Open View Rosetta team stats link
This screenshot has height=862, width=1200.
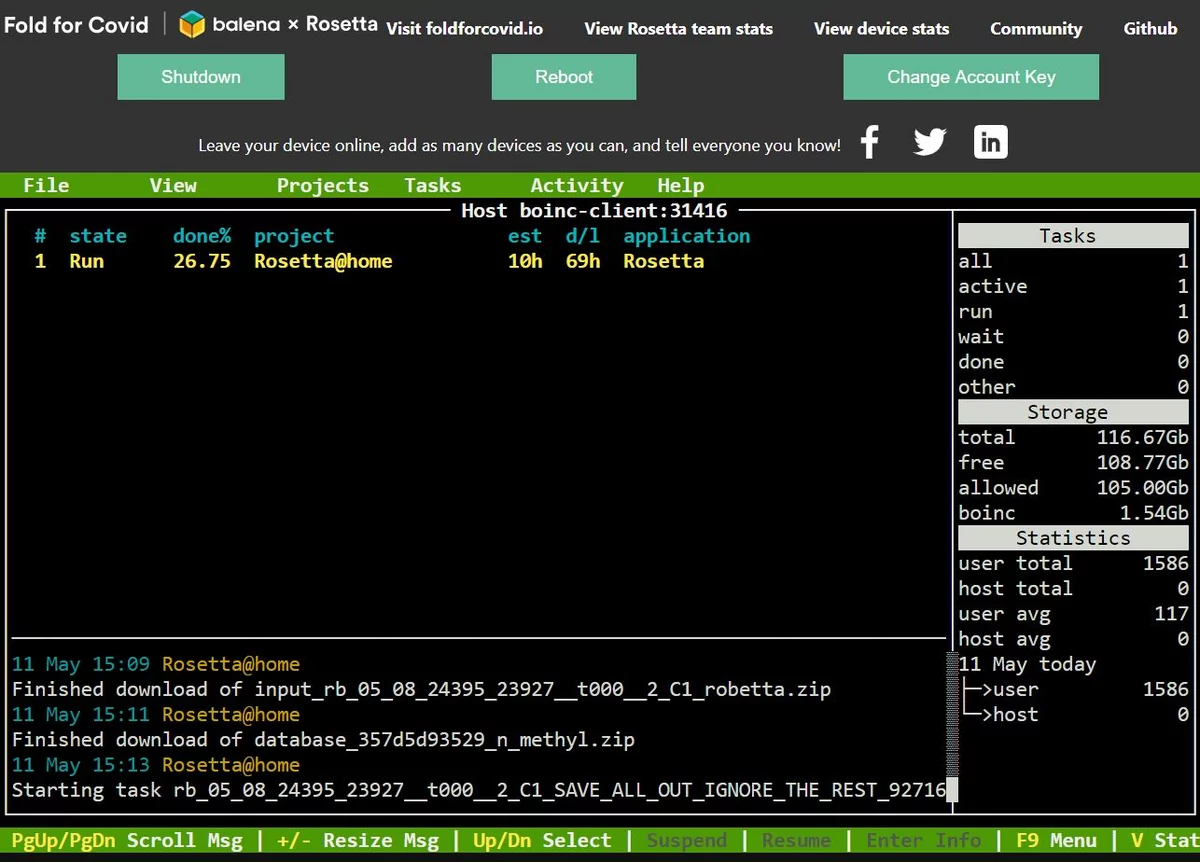[x=679, y=28]
